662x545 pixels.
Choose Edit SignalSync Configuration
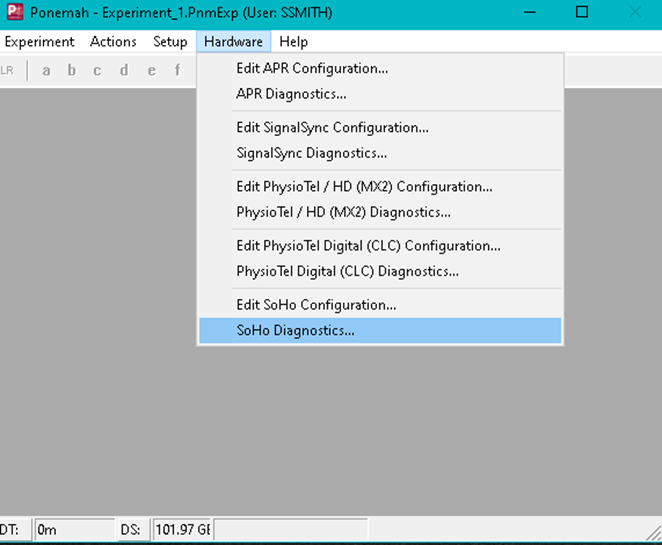tap(332, 128)
